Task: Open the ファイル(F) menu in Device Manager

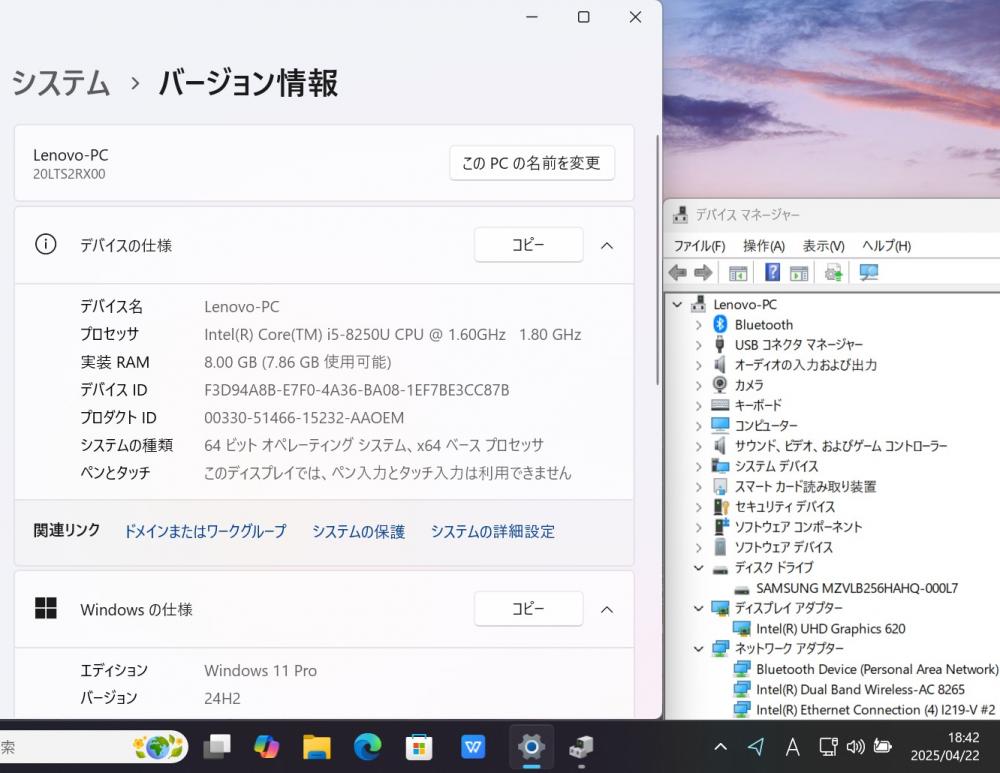Action: pos(700,246)
